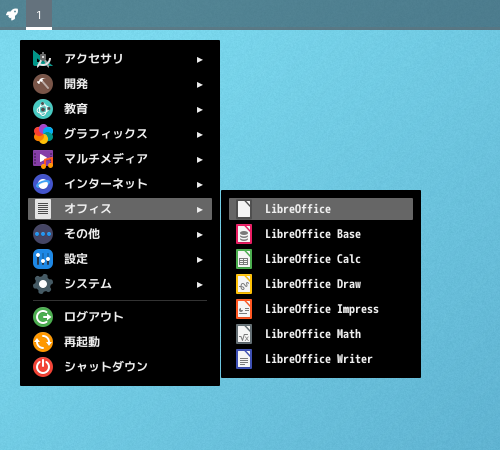500x450 pixels.
Task: Click the その他 three-dots icon
Action: [x=43, y=234]
